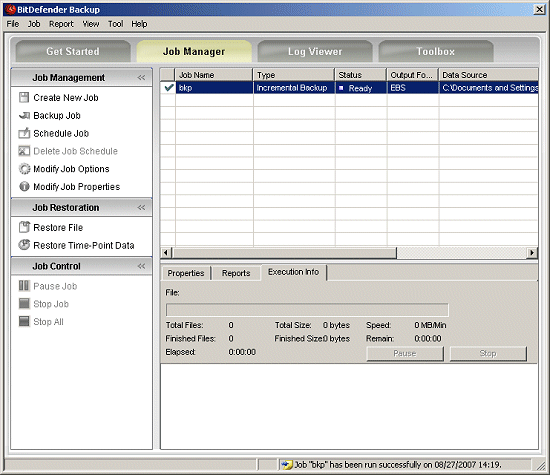The height and width of the screenshot is (475, 550).
Task: Open the Toolbox tab
Action: (436, 51)
